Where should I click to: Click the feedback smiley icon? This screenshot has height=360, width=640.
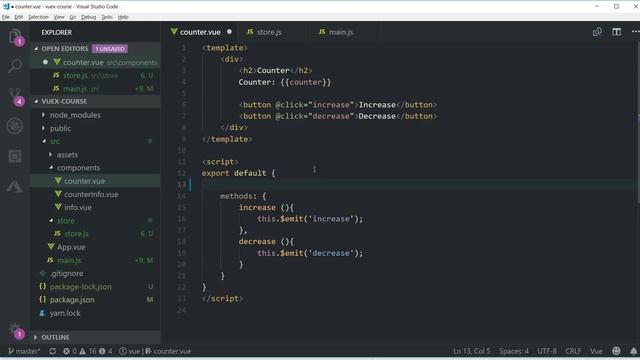click(616, 351)
